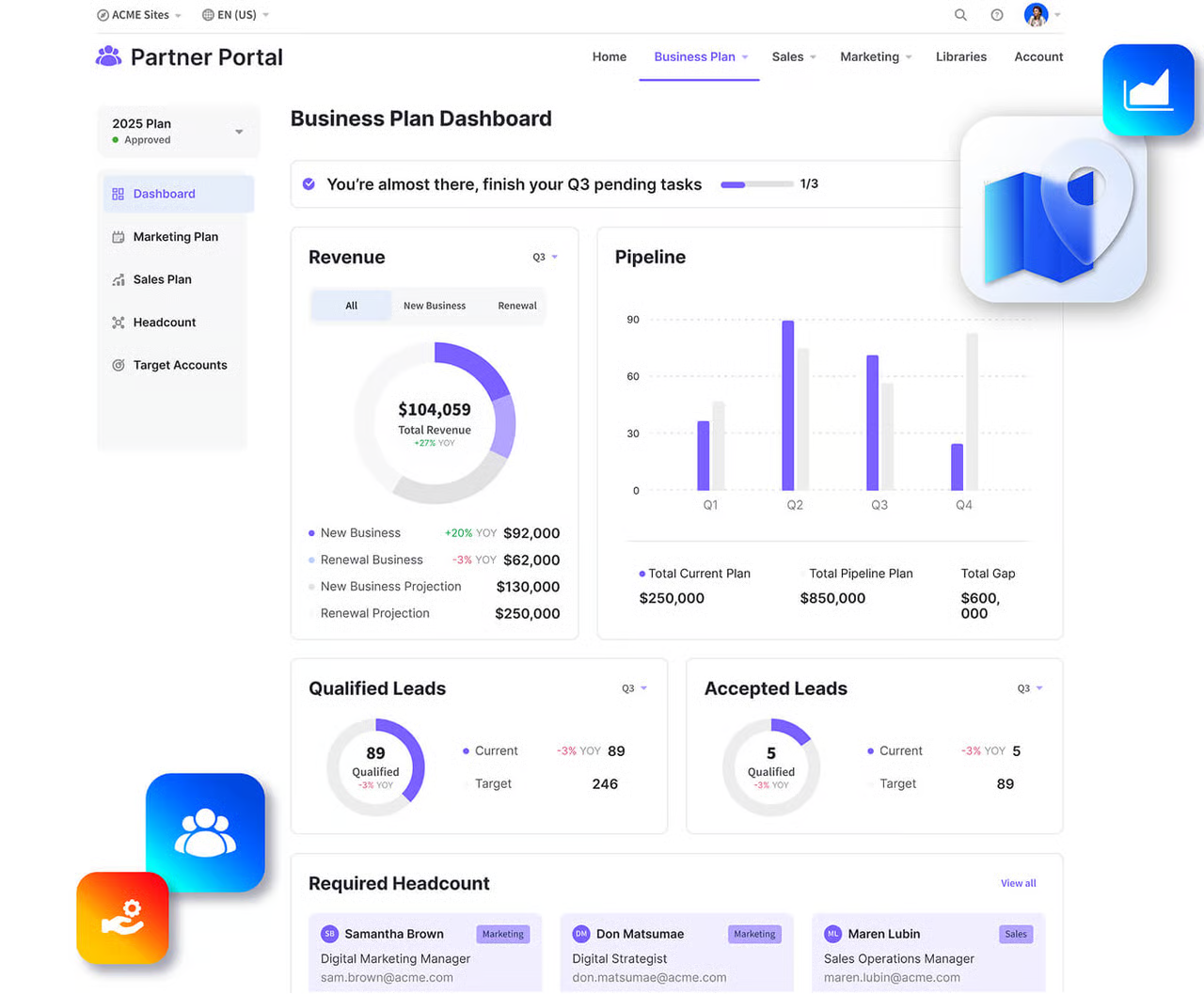
Task: Click the search magnifier icon
Action: pos(960,15)
